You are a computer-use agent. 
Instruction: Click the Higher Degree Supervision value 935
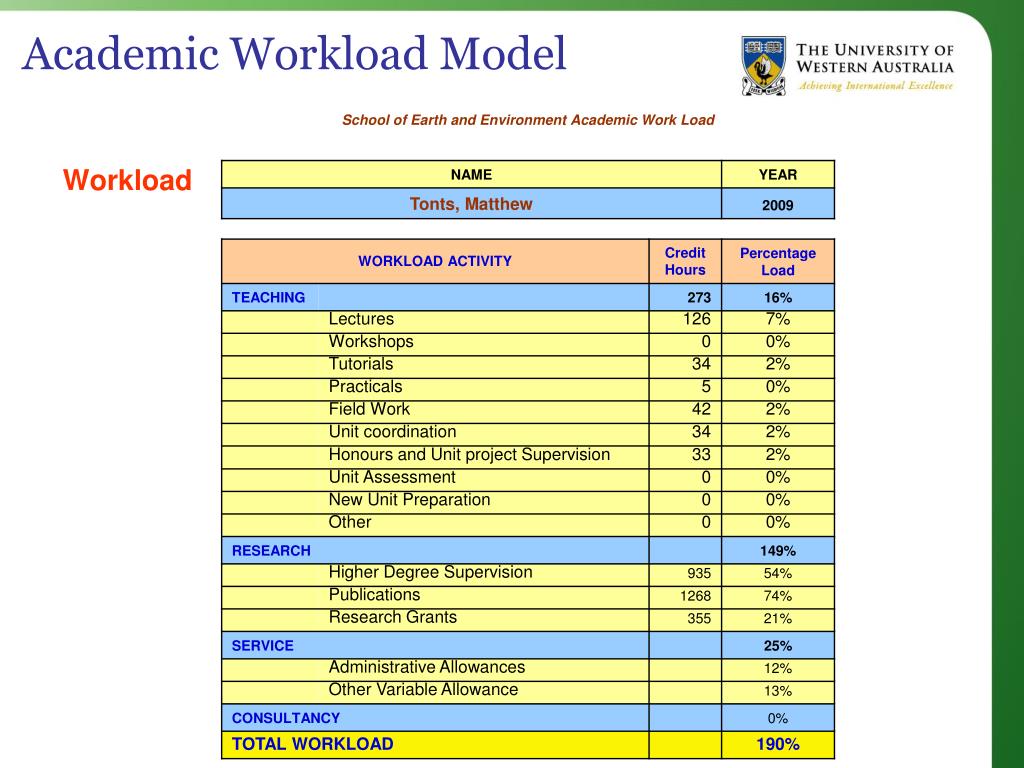click(x=699, y=573)
